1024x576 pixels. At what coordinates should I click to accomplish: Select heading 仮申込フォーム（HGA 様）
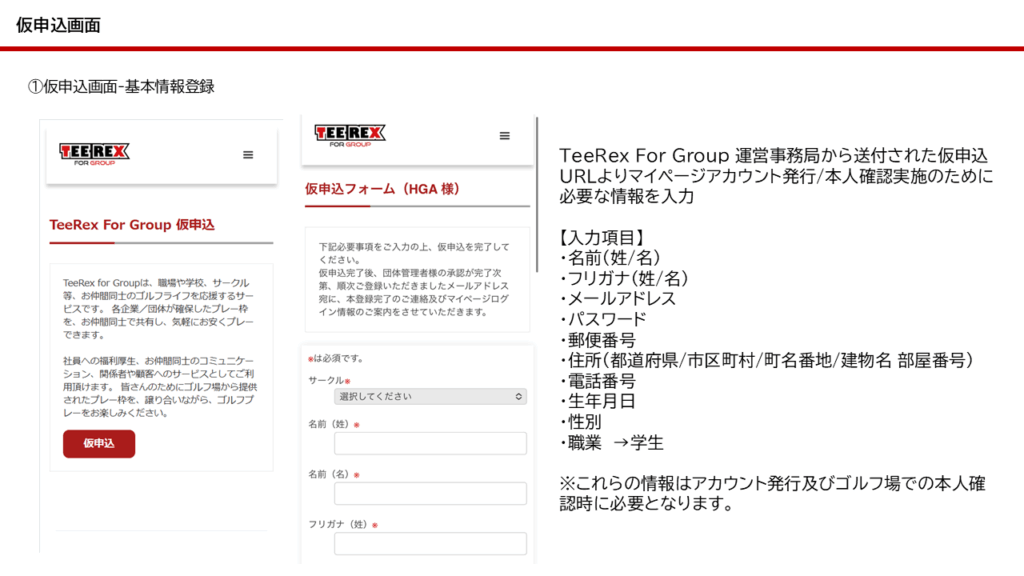382,189
